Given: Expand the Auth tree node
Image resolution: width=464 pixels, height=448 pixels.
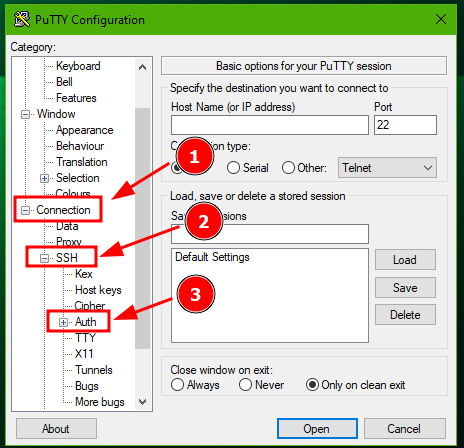Looking at the screenshot, I should pos(63,322).
